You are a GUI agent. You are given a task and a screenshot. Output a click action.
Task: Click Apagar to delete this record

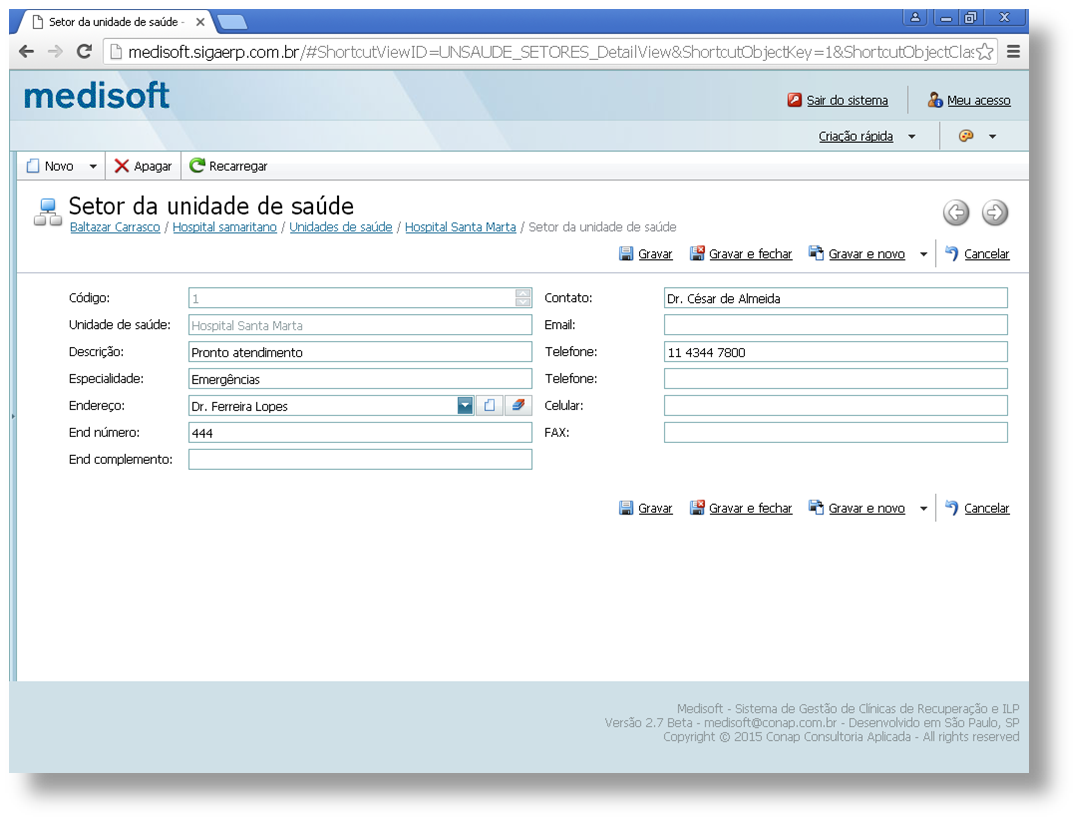click(143, 166)
